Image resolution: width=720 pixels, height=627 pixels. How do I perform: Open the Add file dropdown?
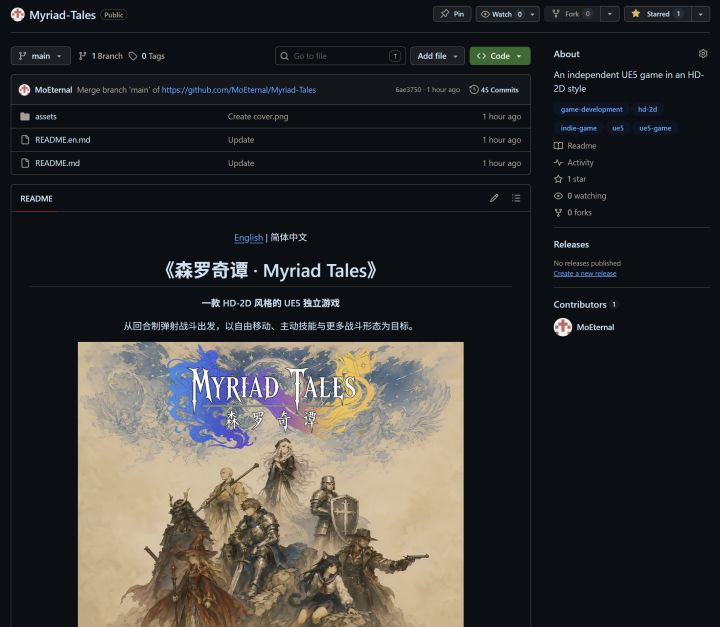click(x=437, y=56)
